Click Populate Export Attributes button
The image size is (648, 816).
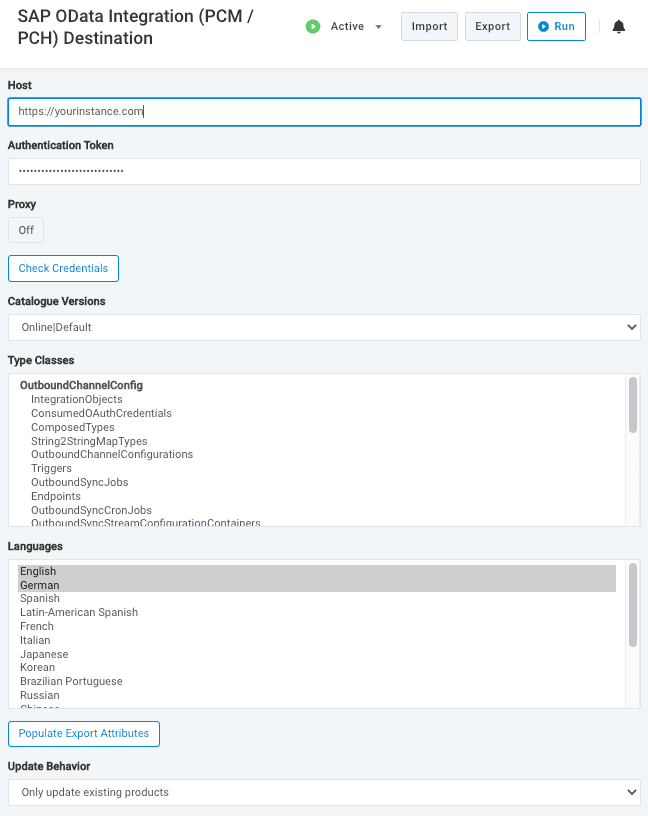point(84,733)
